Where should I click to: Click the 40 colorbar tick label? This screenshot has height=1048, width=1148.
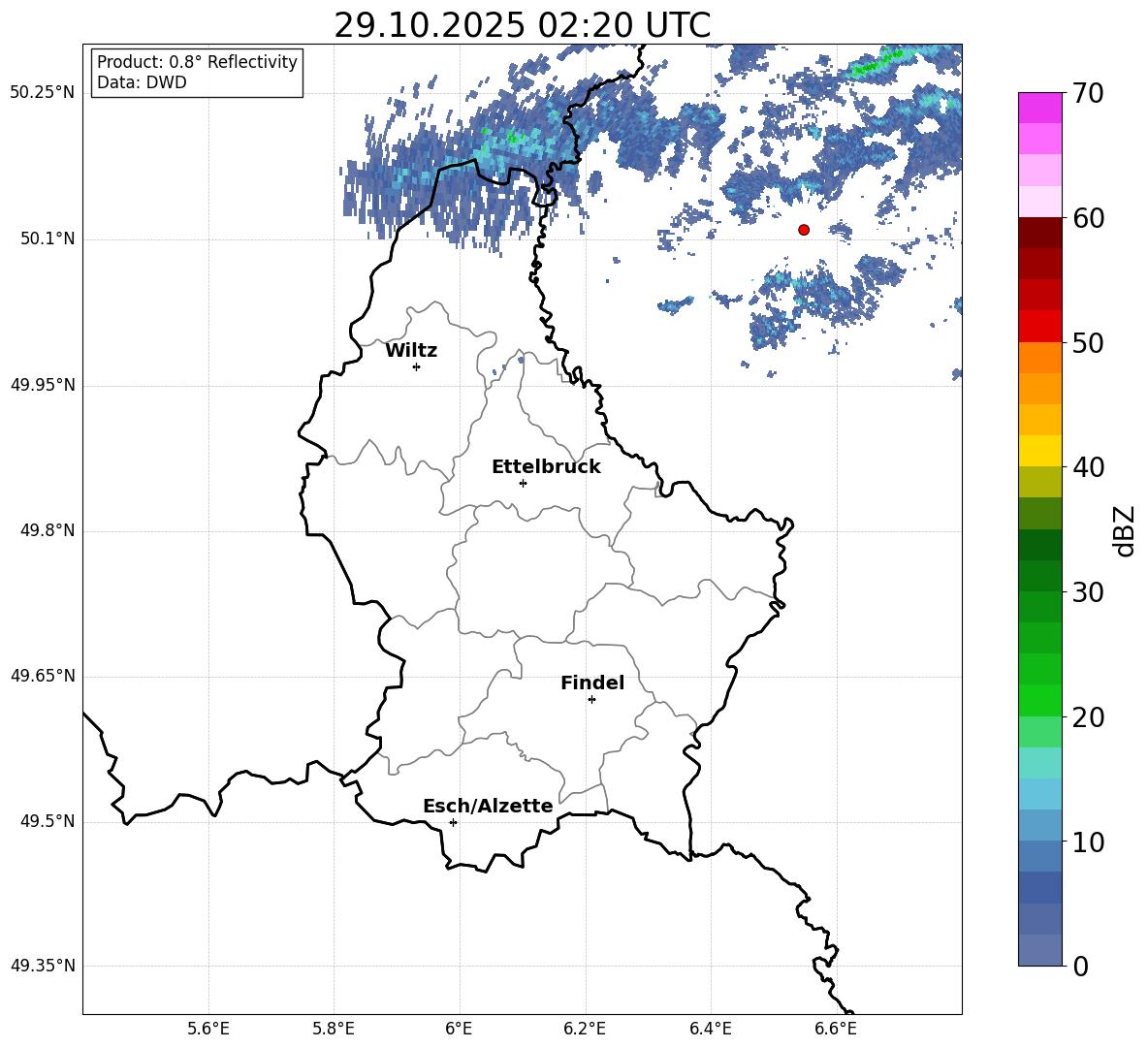click(x=1088, y=467)
